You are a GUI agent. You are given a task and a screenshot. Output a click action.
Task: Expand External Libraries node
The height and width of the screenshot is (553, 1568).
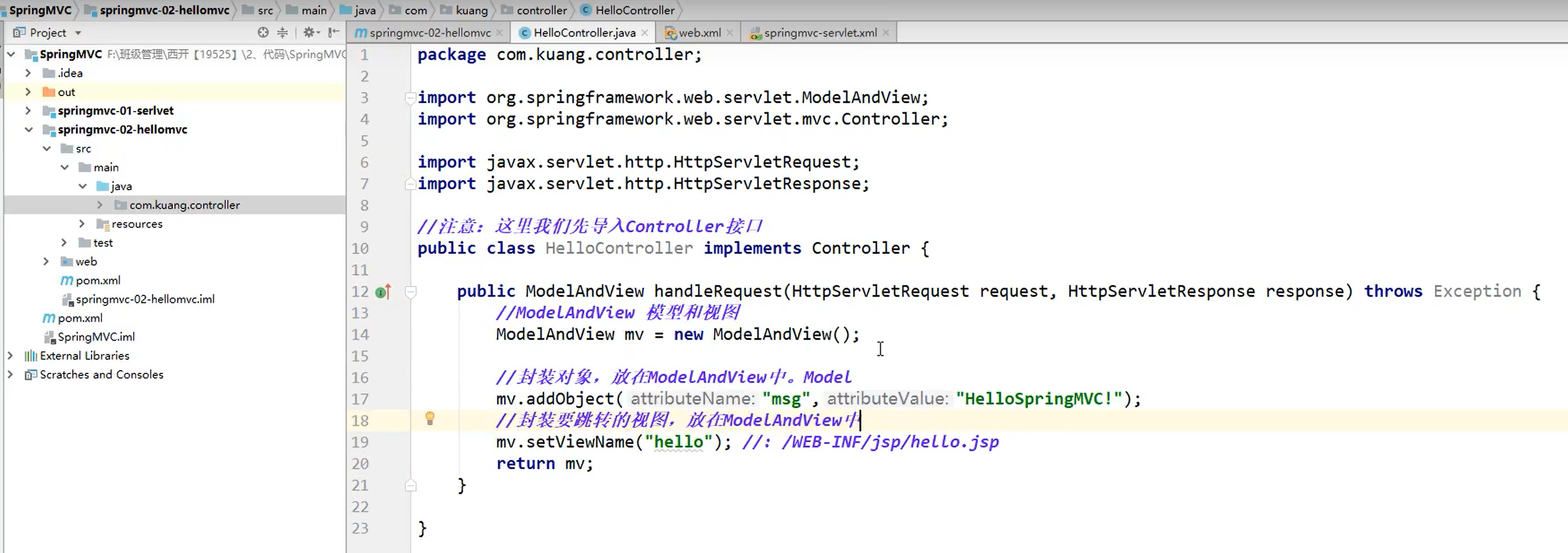coord(10,355)
